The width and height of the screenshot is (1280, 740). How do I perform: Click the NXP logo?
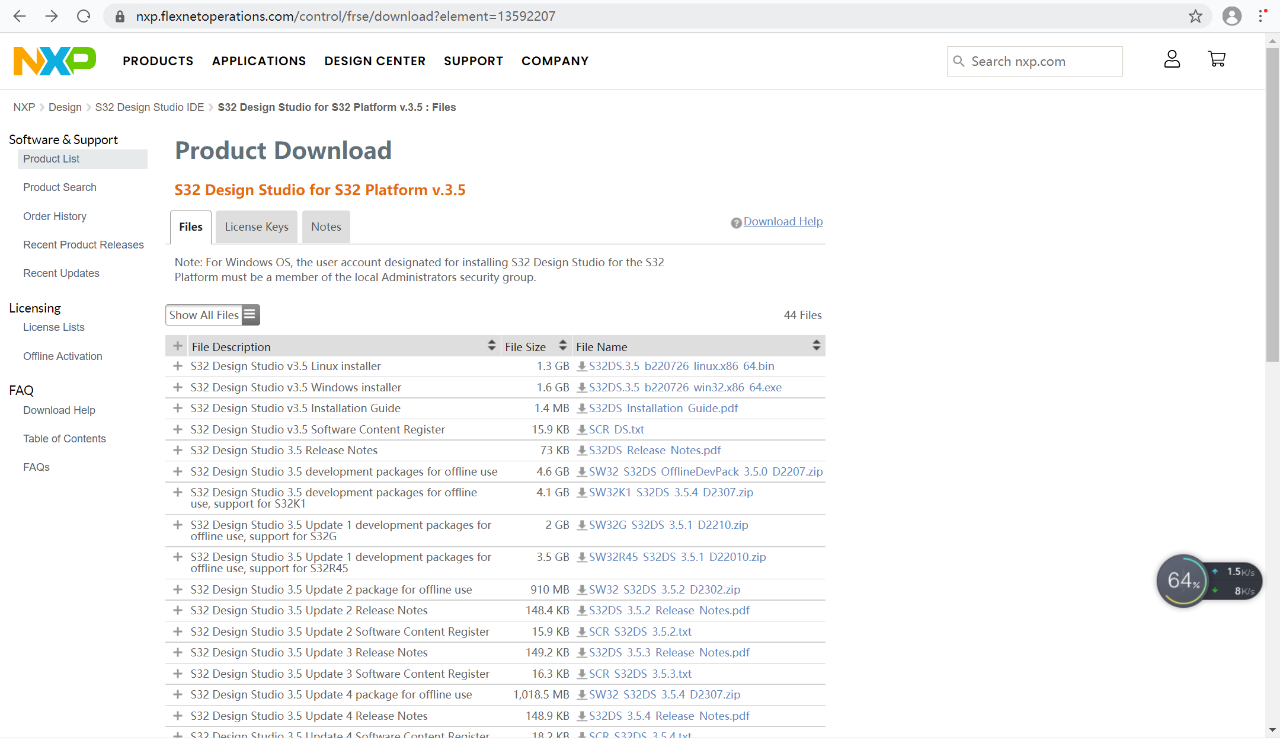point(54,61)
